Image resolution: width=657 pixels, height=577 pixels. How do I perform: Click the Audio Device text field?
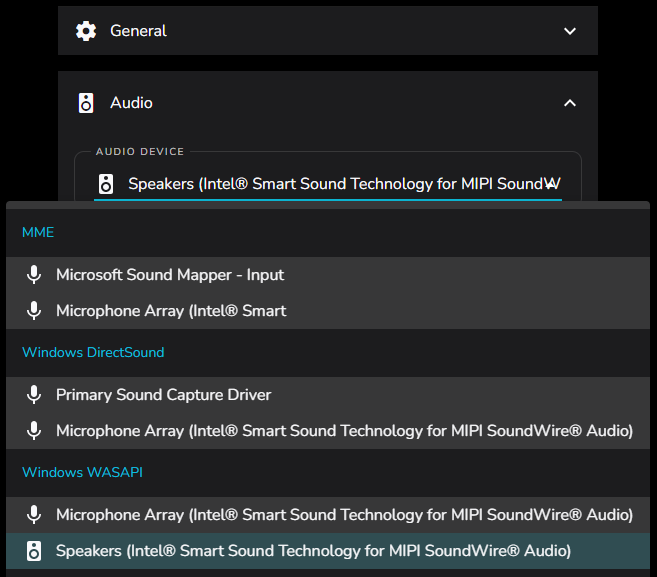328,184
